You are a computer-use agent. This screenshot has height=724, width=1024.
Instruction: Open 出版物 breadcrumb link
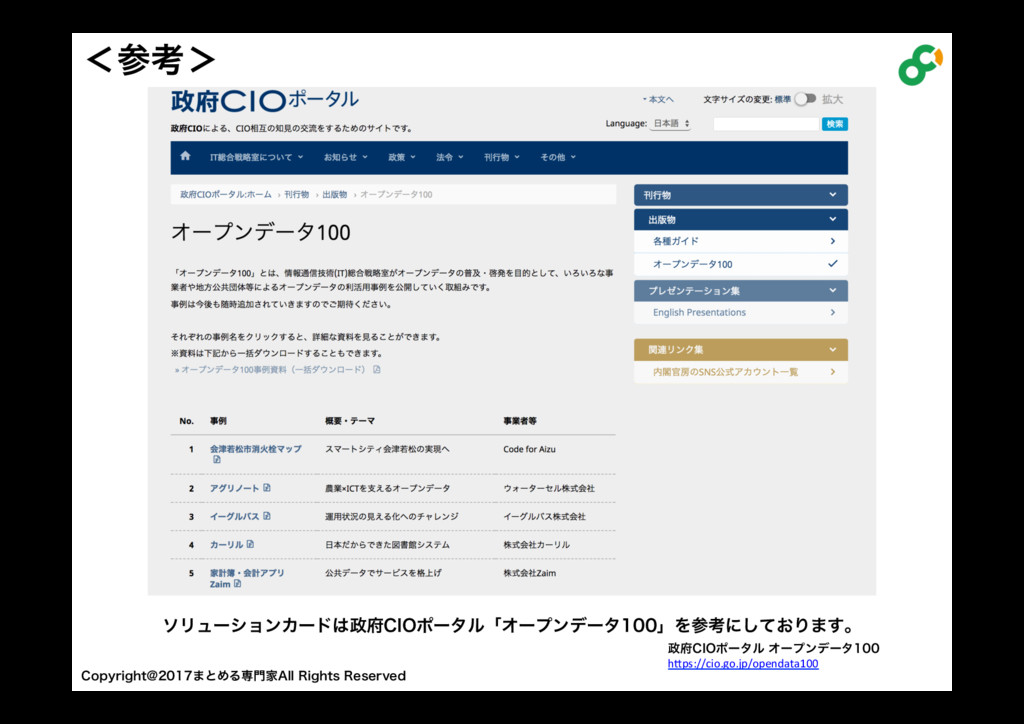pos(334,195)
